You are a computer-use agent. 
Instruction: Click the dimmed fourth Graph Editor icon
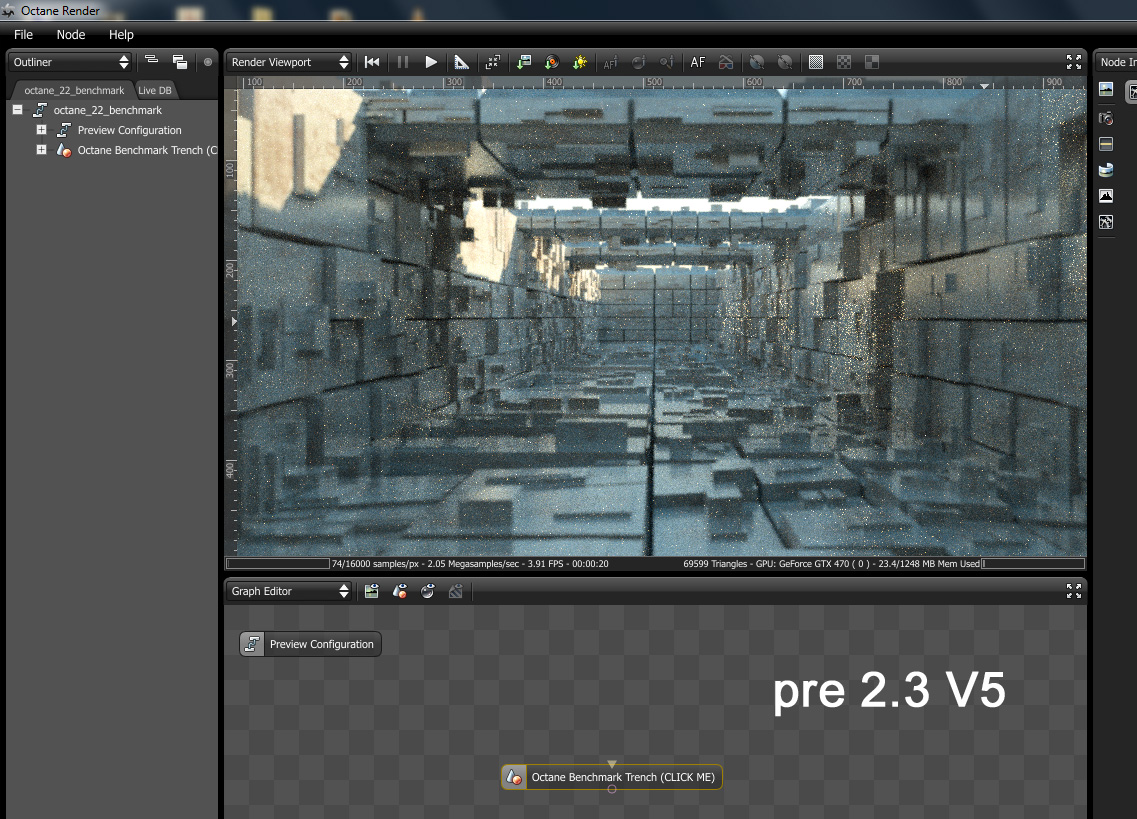pyautogui.click(x=455, y=591)
